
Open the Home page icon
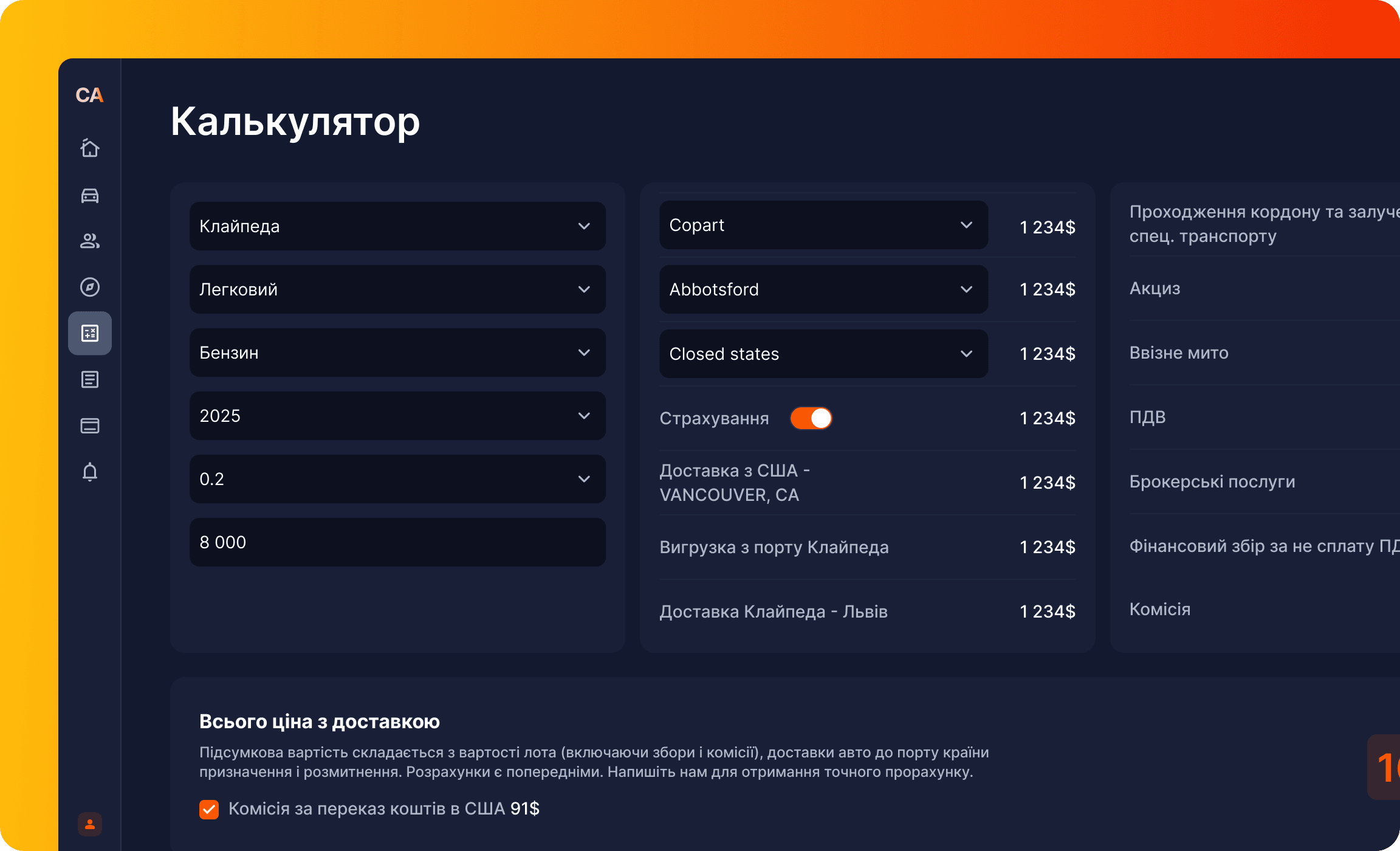coord(90,148)
